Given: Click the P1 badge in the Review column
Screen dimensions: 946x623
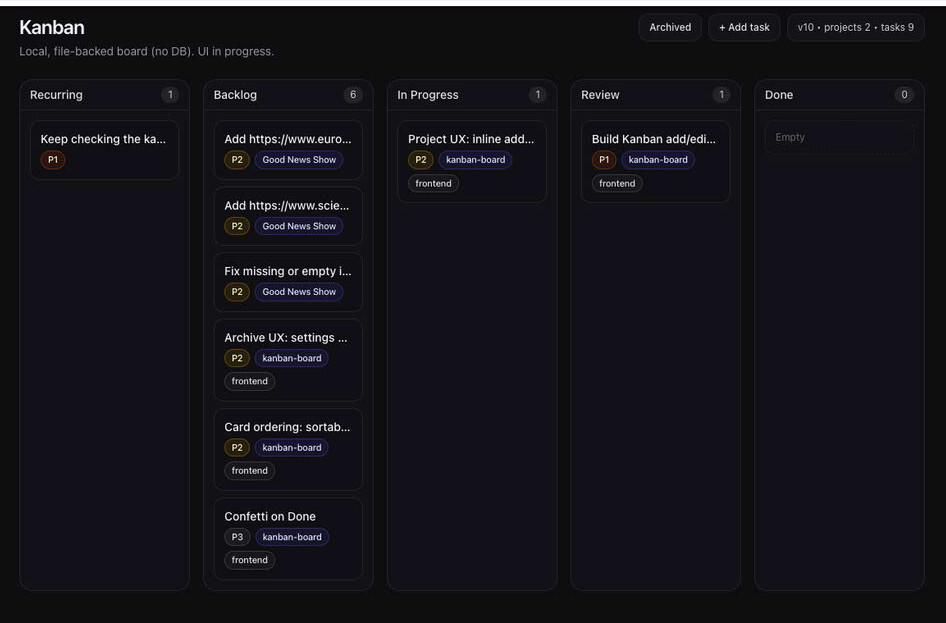Looking at the screenshot, I should click(604, 160).
